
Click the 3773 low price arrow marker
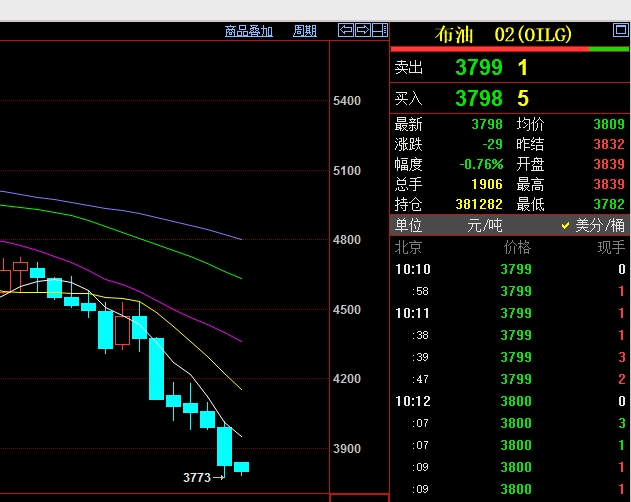204,478
